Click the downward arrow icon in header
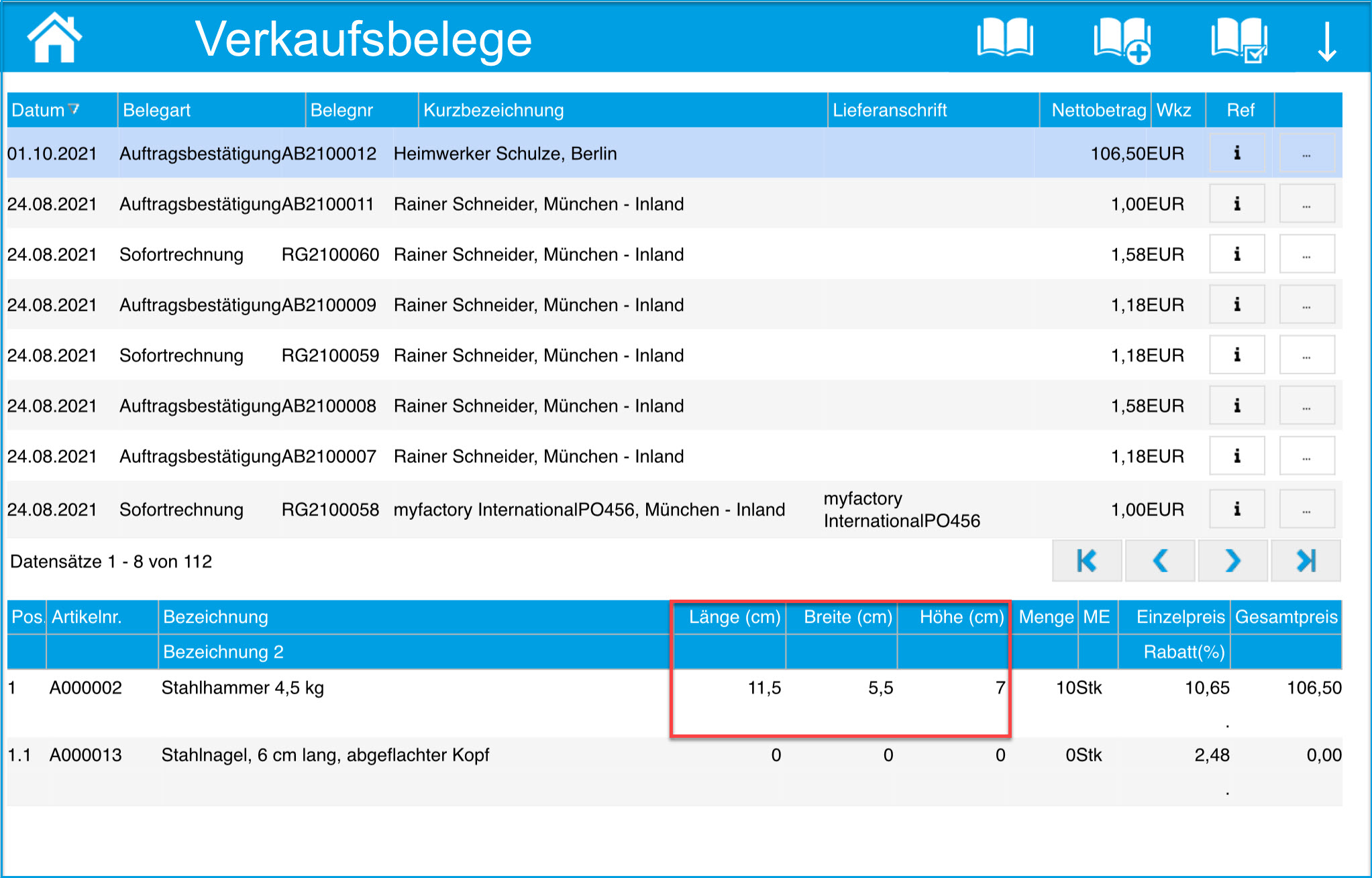 tap(1326, 42)
